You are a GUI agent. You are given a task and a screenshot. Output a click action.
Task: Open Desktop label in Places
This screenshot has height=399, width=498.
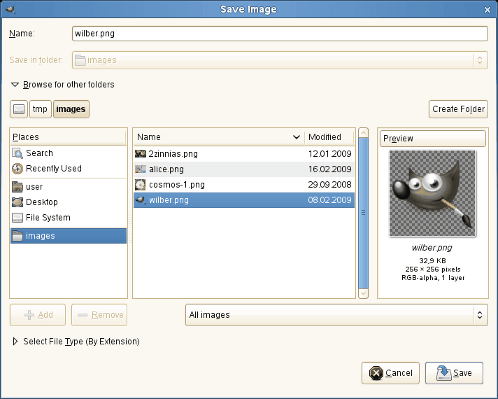click(42, 202)
